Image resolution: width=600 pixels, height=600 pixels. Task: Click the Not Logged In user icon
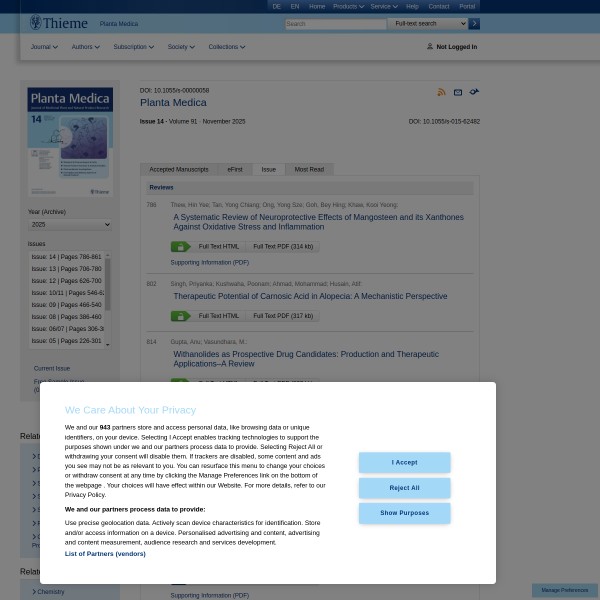point(430,47)
